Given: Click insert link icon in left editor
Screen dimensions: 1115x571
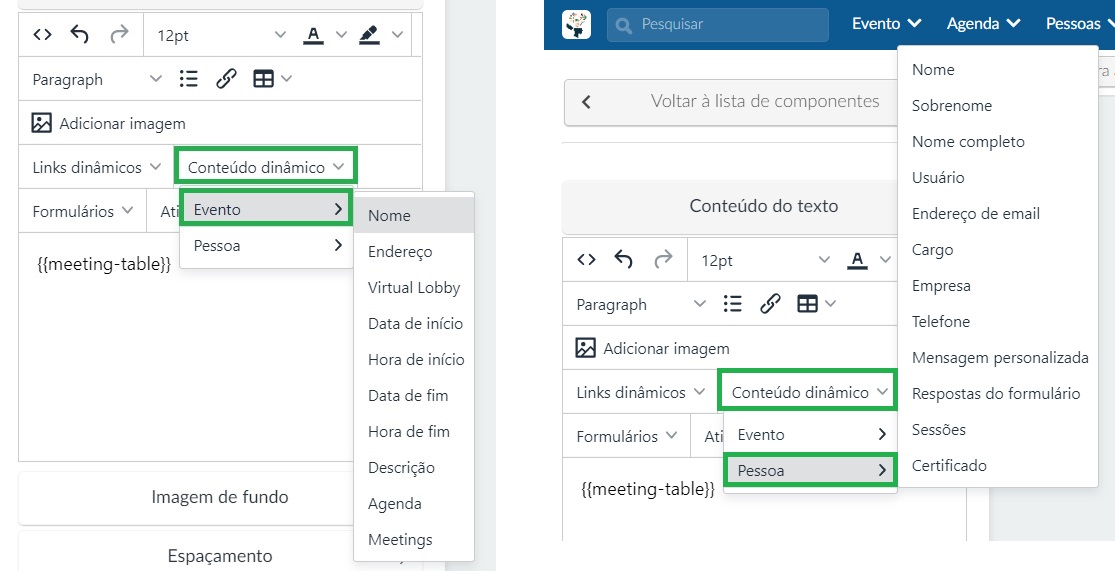Looking at the screenshot, I should (x=226, y=79).
